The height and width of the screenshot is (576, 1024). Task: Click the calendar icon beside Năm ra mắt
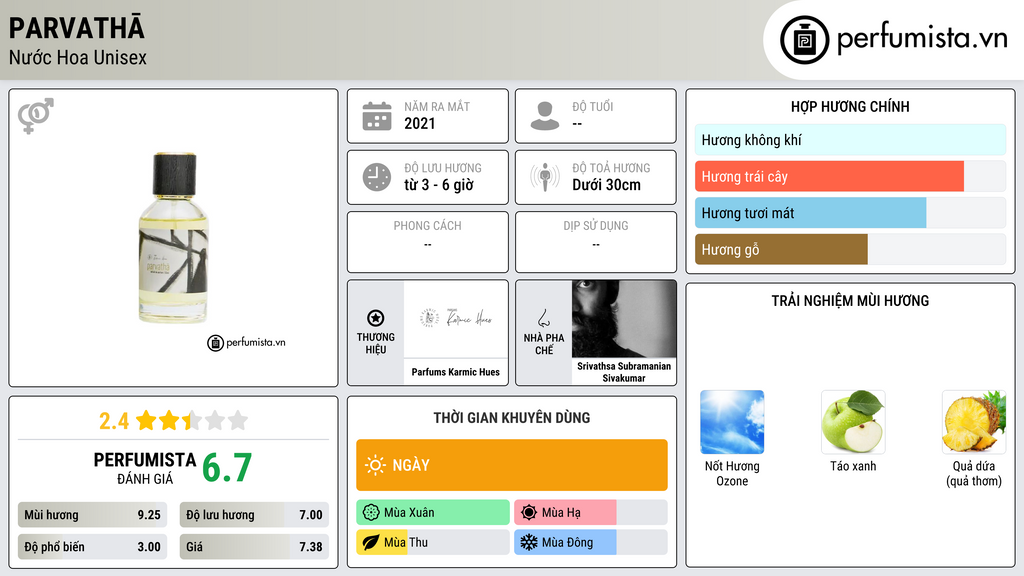tap(377, 116)
